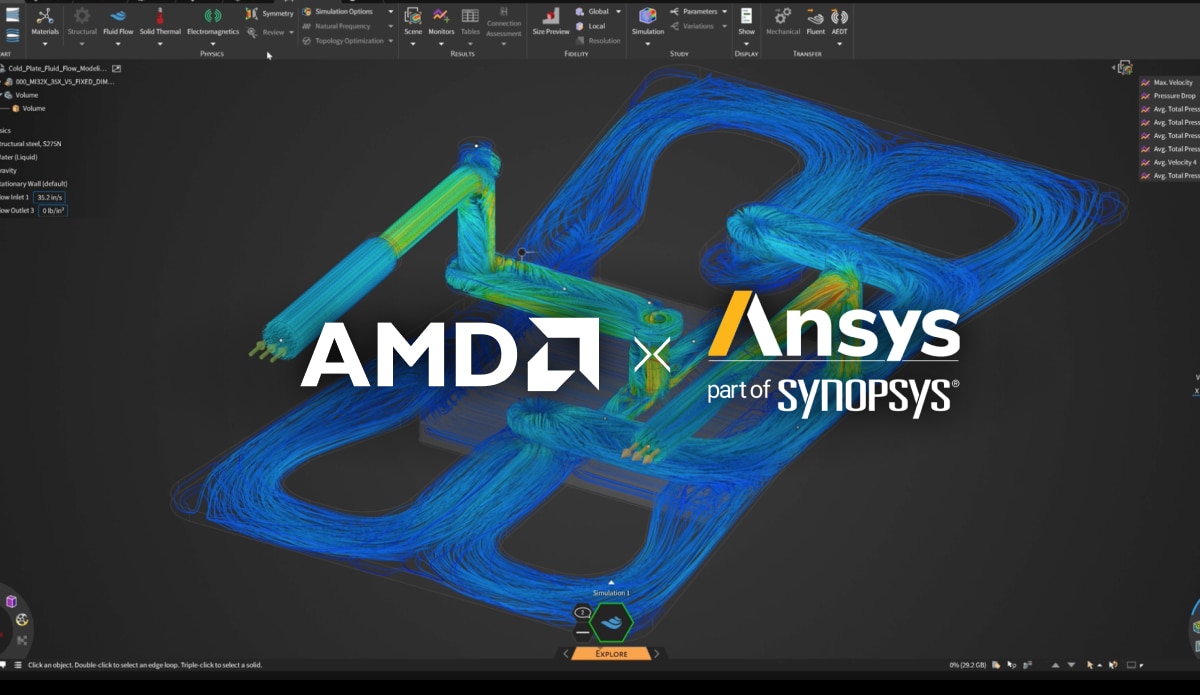Open the Parameters tool
The image size is (1200, 695).
click(x=694, y=11)
